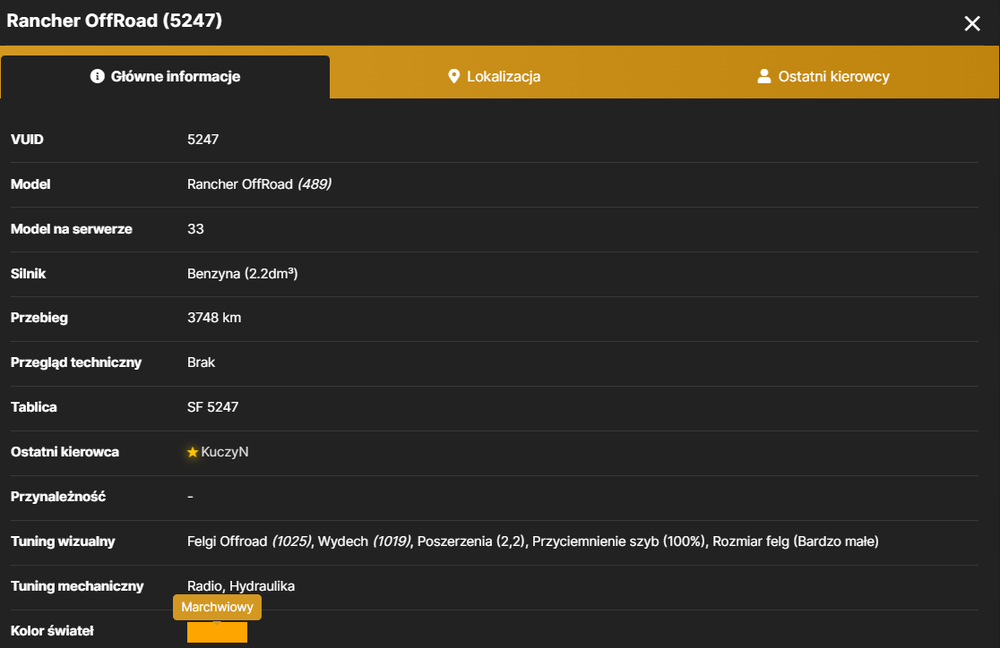Click the Tuning wizualny parts list
This screenshot has height=648, width=1000.
tap(533, 541)
